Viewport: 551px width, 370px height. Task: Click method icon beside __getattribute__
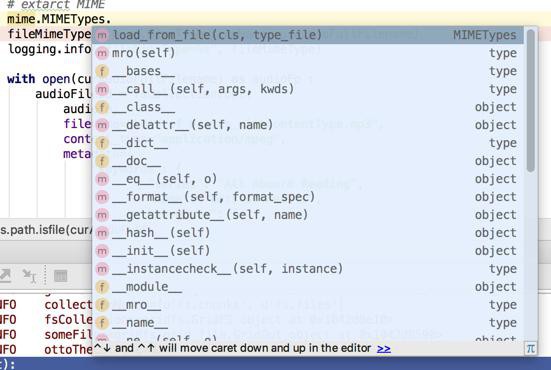pyautogui.click(x=102, y=215)
